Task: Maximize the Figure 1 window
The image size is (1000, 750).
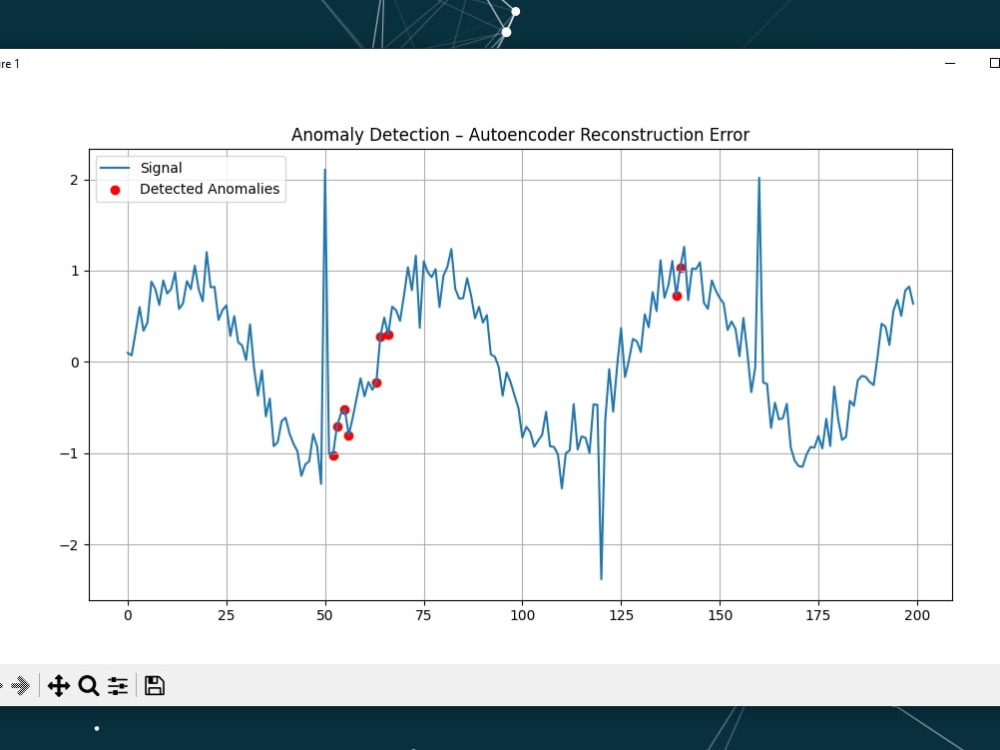Action: (994, 63)
